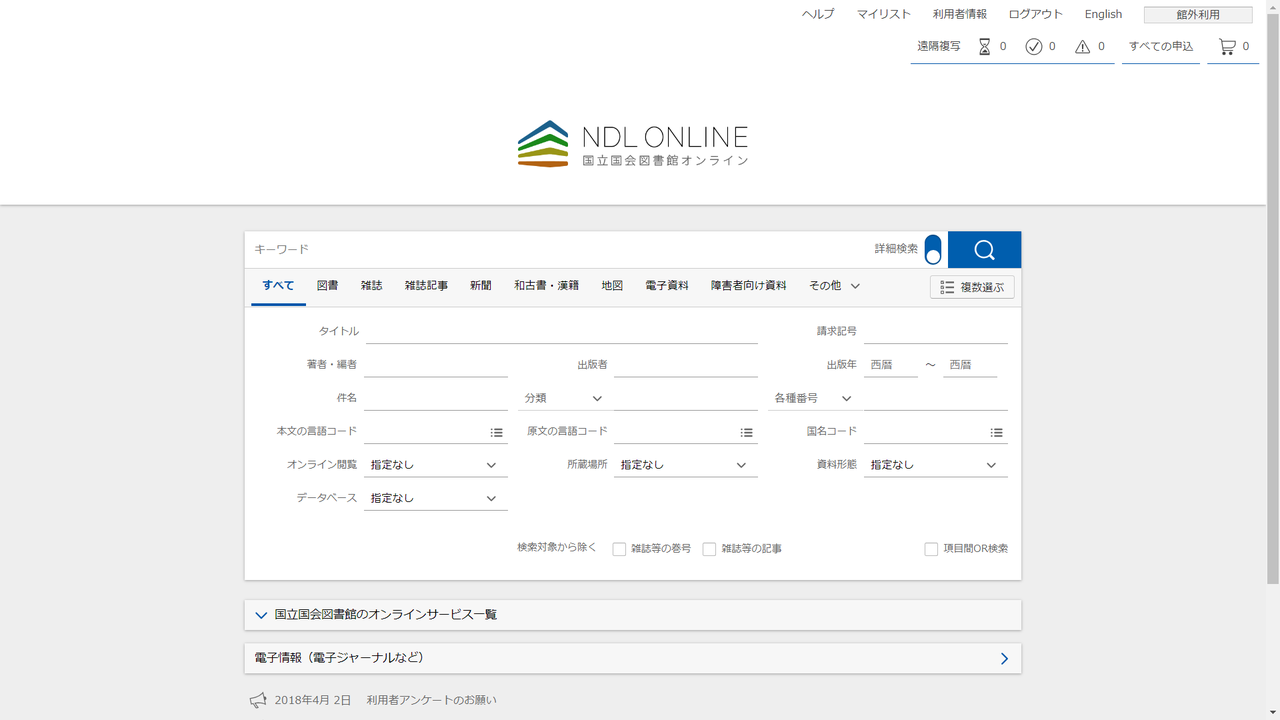Click the checkmark completed requests icon
Image resolution: width=1280 pixels, height=720 pixels.
click(x=1034, y=47)
